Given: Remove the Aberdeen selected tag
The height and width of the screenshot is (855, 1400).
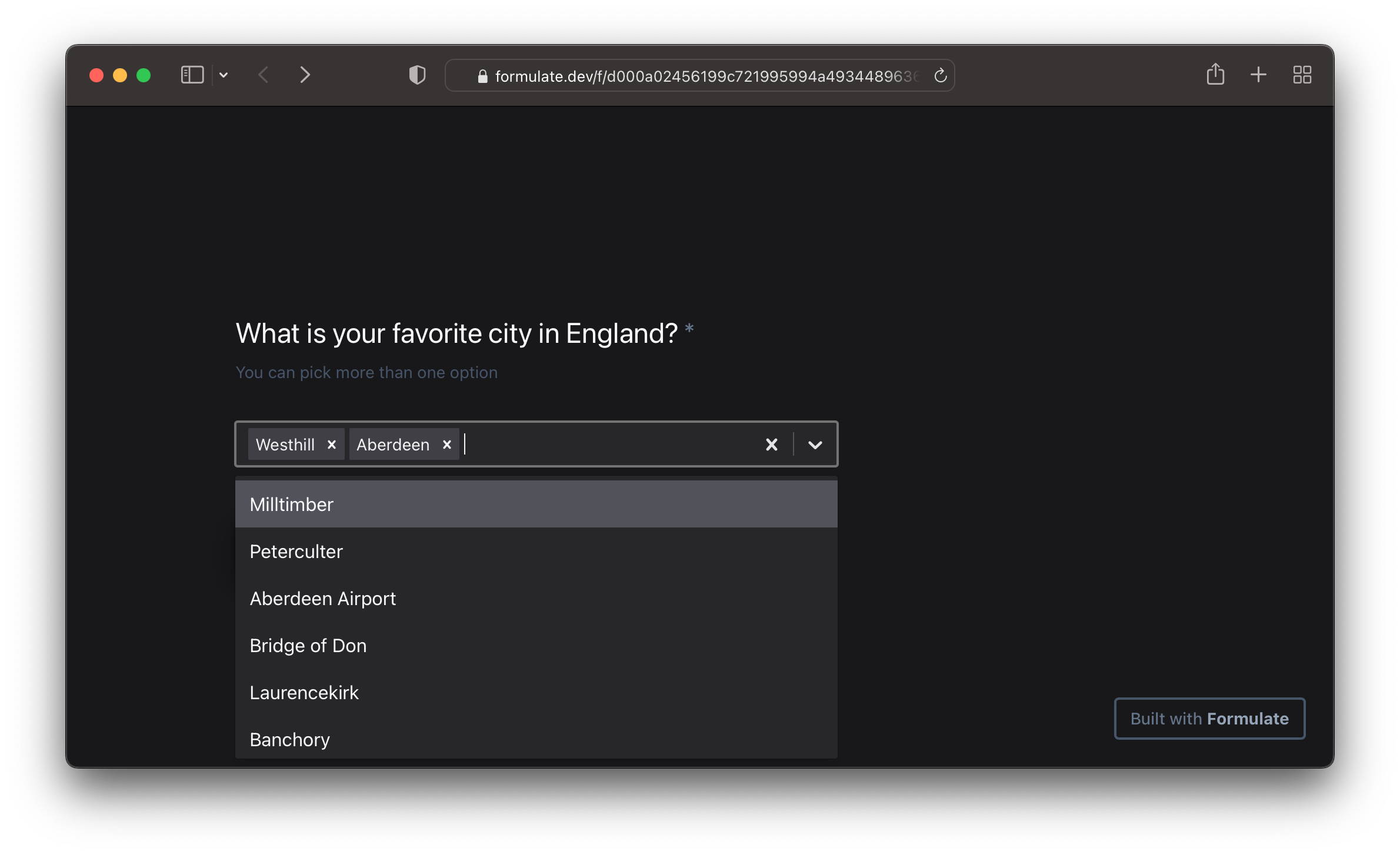Looking at the screenshot, I should click(447, 445).
